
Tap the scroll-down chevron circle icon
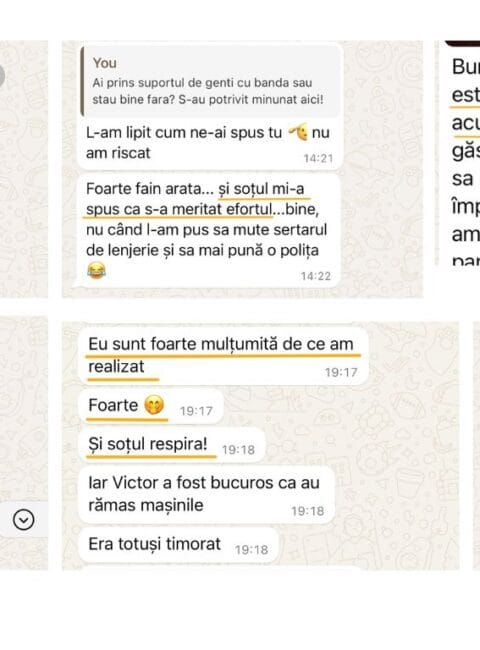click(24, 520)
